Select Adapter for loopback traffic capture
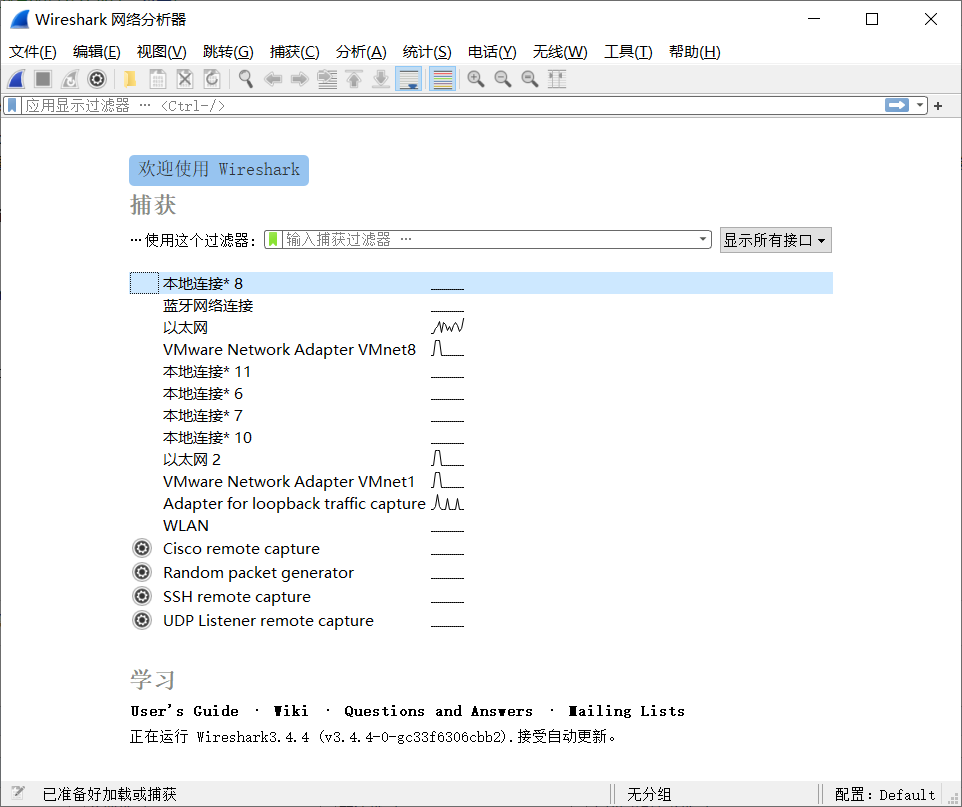The height and width of the screenshot is (807, 962). 481,504
